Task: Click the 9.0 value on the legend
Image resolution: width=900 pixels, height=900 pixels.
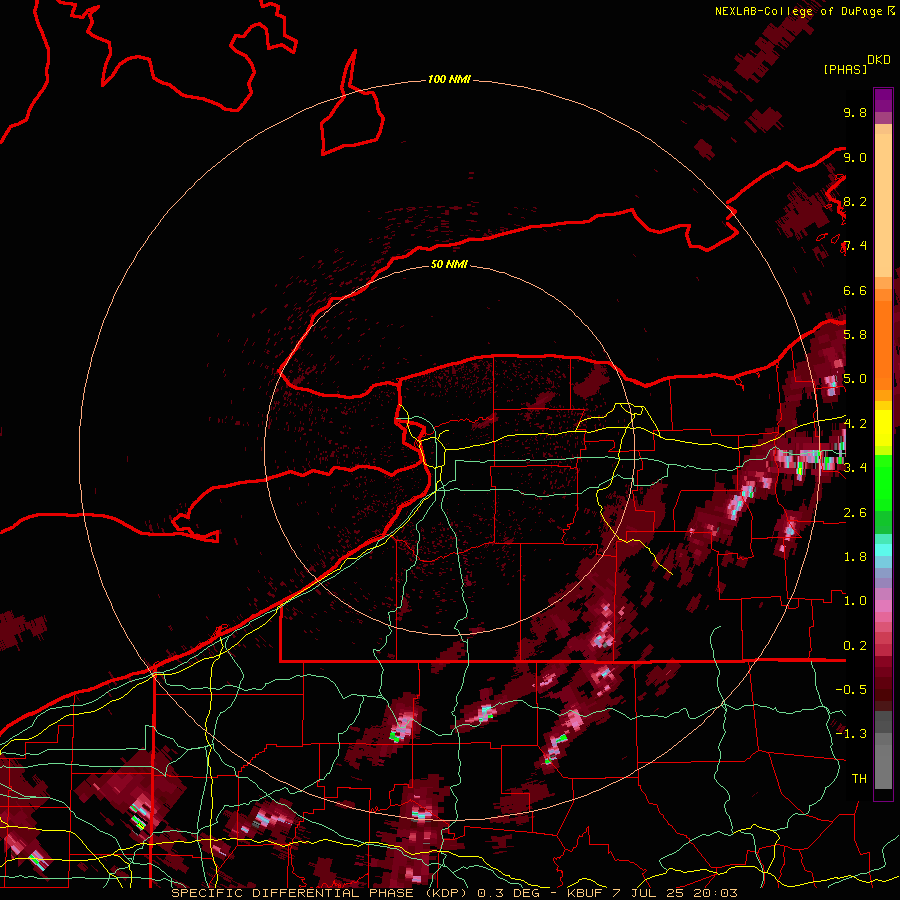Action: (855, 157)
